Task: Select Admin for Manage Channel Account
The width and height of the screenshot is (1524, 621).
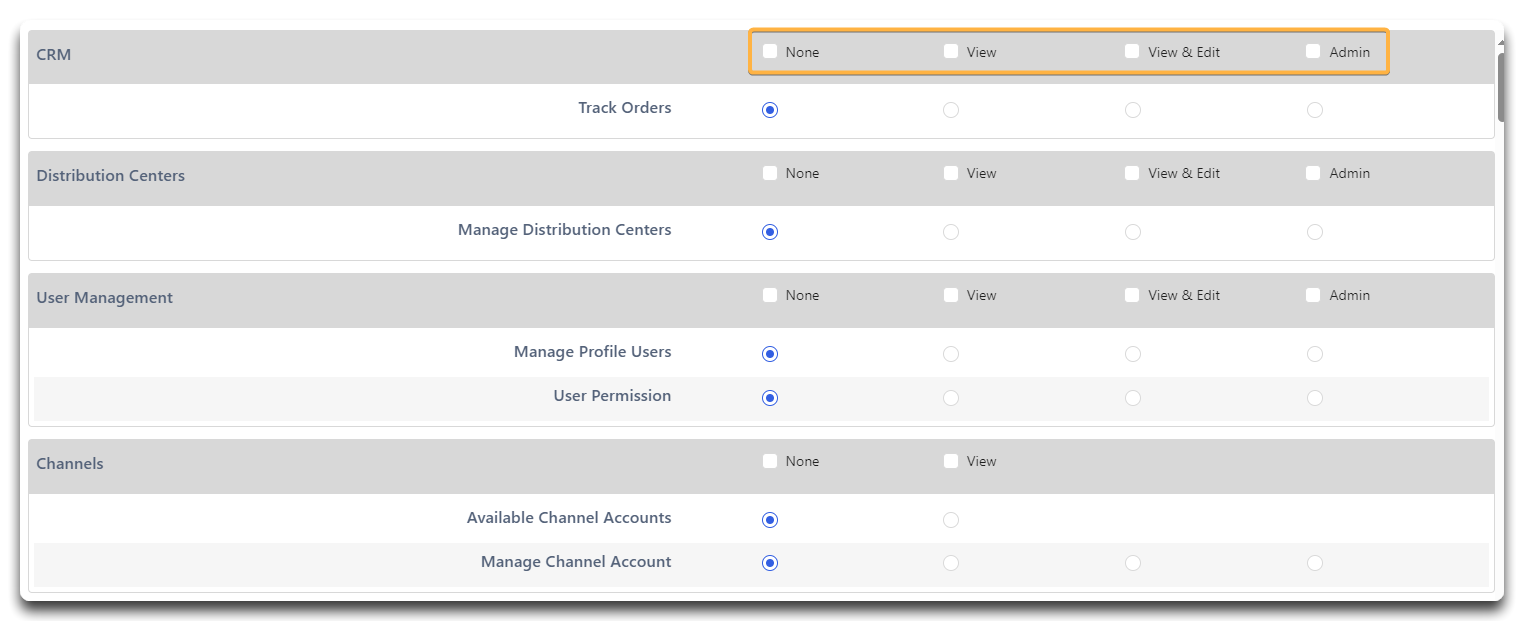Action: (x=1315, y=563)
